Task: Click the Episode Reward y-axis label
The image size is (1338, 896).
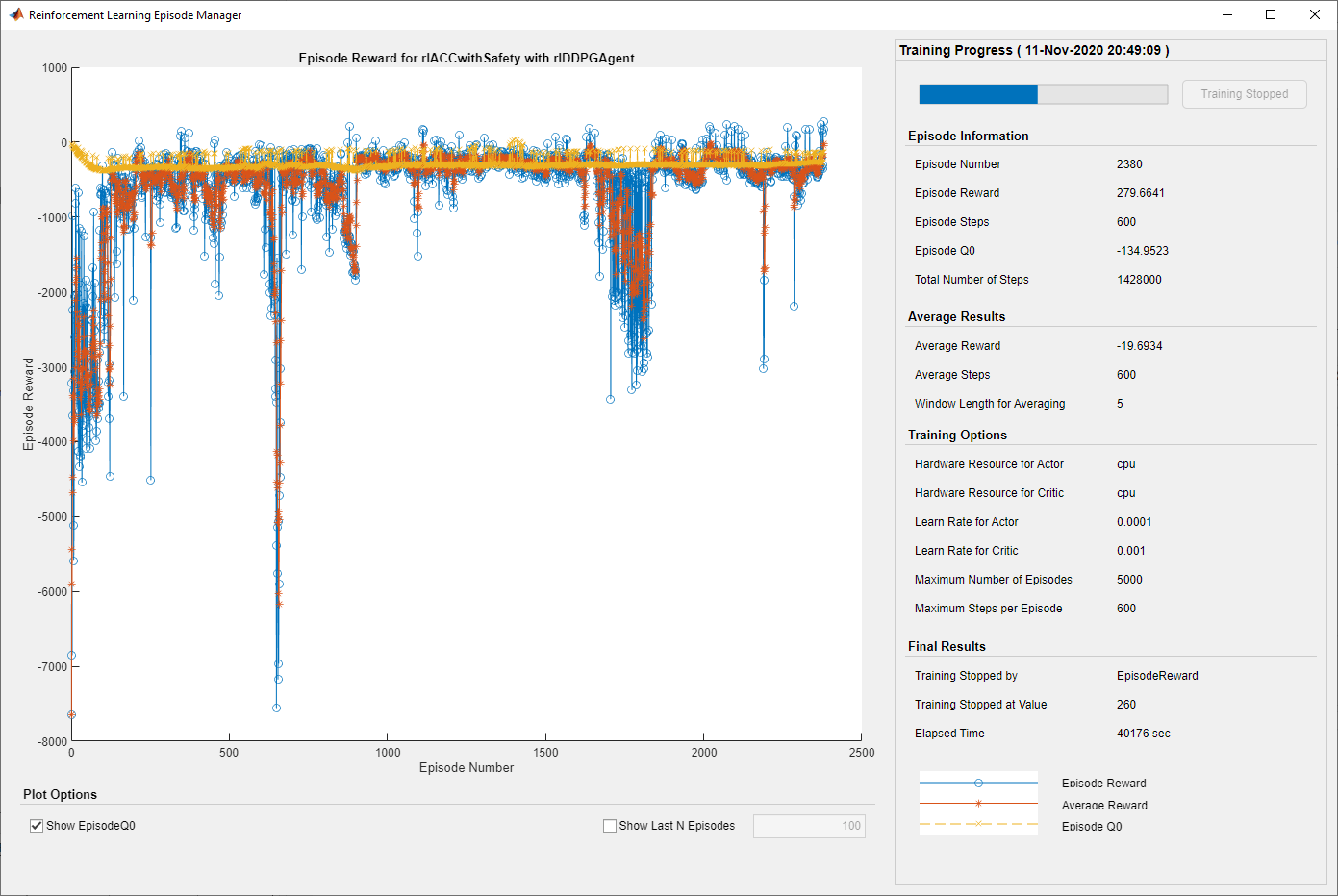Action: pyautogui.click(x=28, y=404)
